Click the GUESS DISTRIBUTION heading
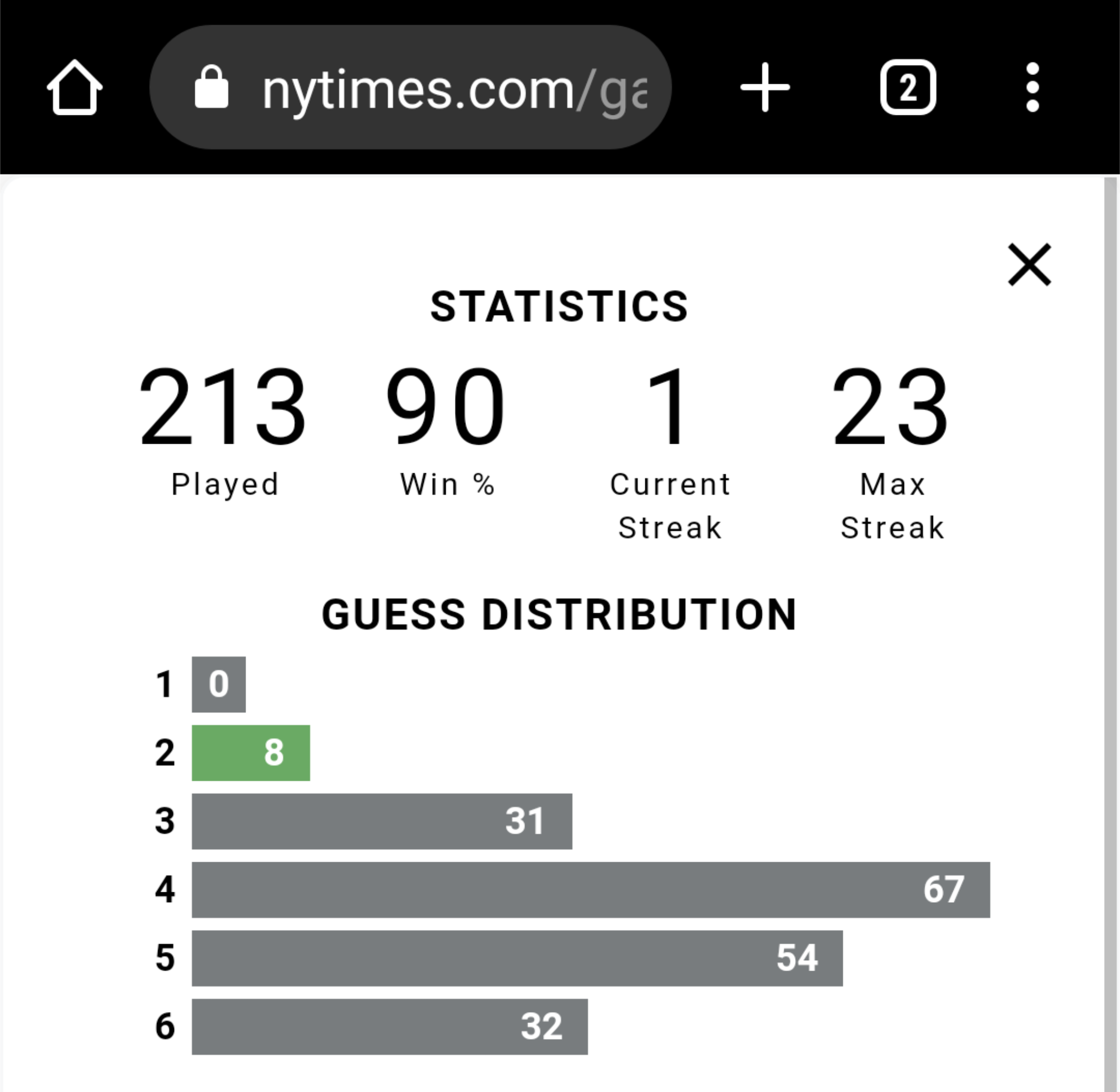Viewport: 1120px width, 1092px height. click(559, 614)
